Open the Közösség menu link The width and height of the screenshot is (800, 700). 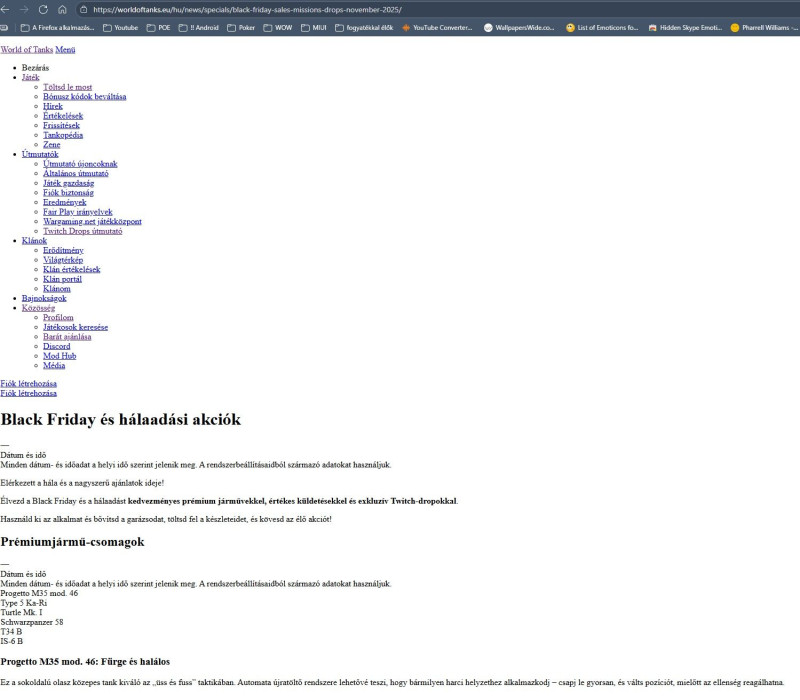point(38,308)
